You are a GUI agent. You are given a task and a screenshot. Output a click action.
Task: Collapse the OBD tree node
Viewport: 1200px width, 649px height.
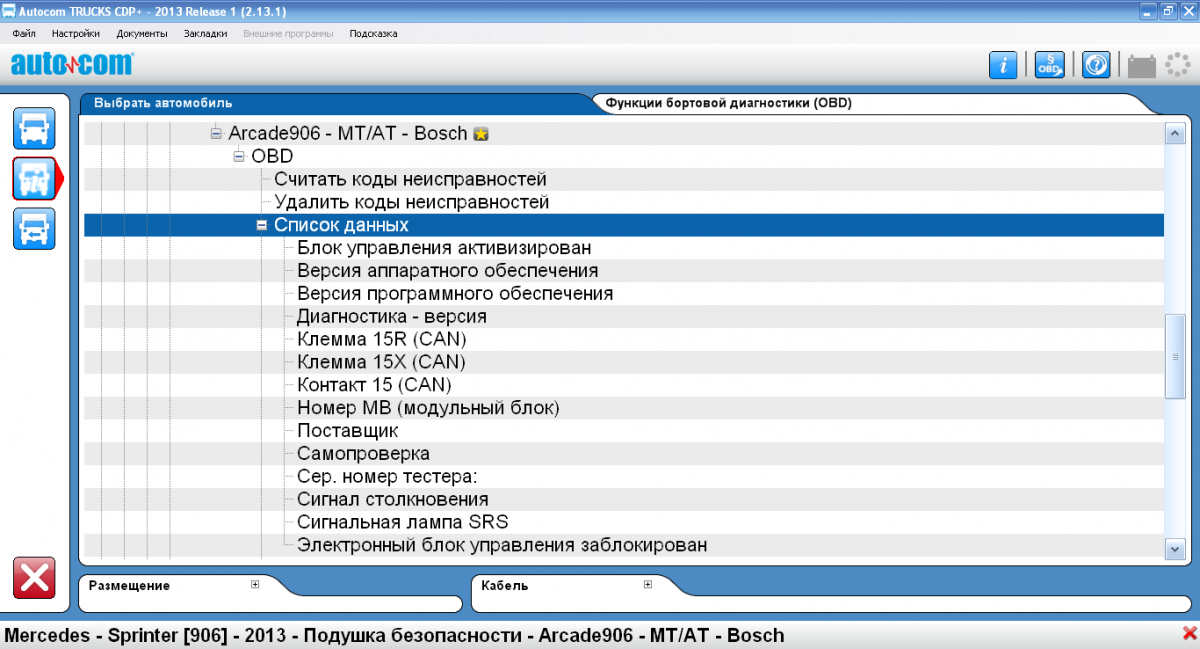click(x=238, y=156)
